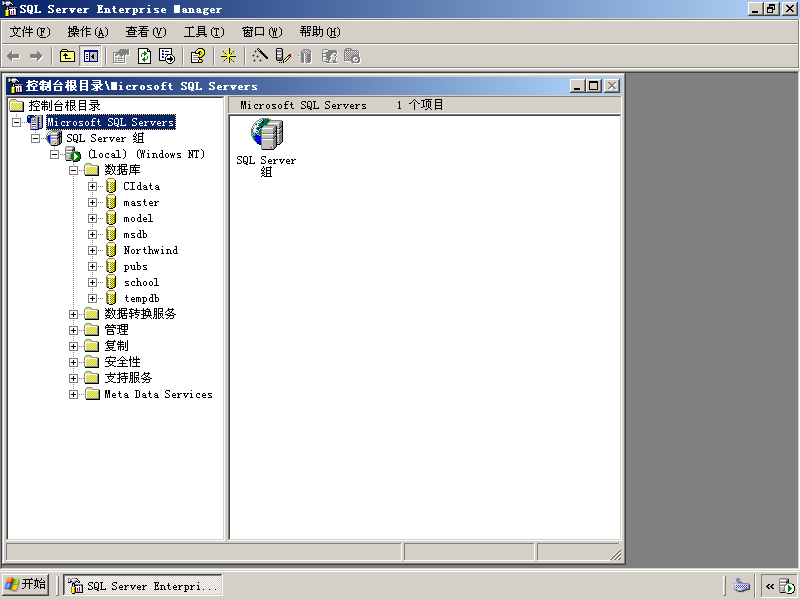This screenshot has width=800, height=600.
Task: Open the 工具(T) menu
Action: [x=204, y=32]
